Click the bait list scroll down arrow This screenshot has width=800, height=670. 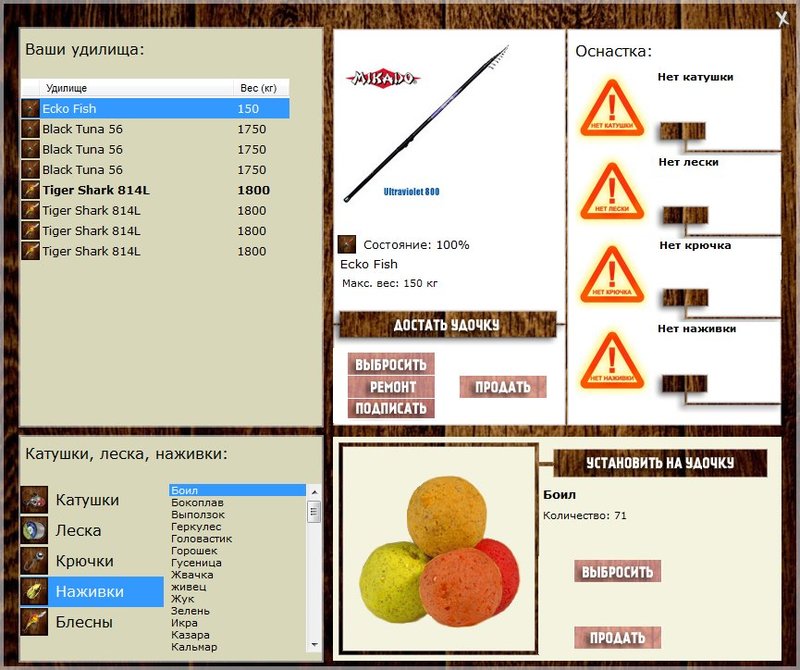click(x=314, y=645)
